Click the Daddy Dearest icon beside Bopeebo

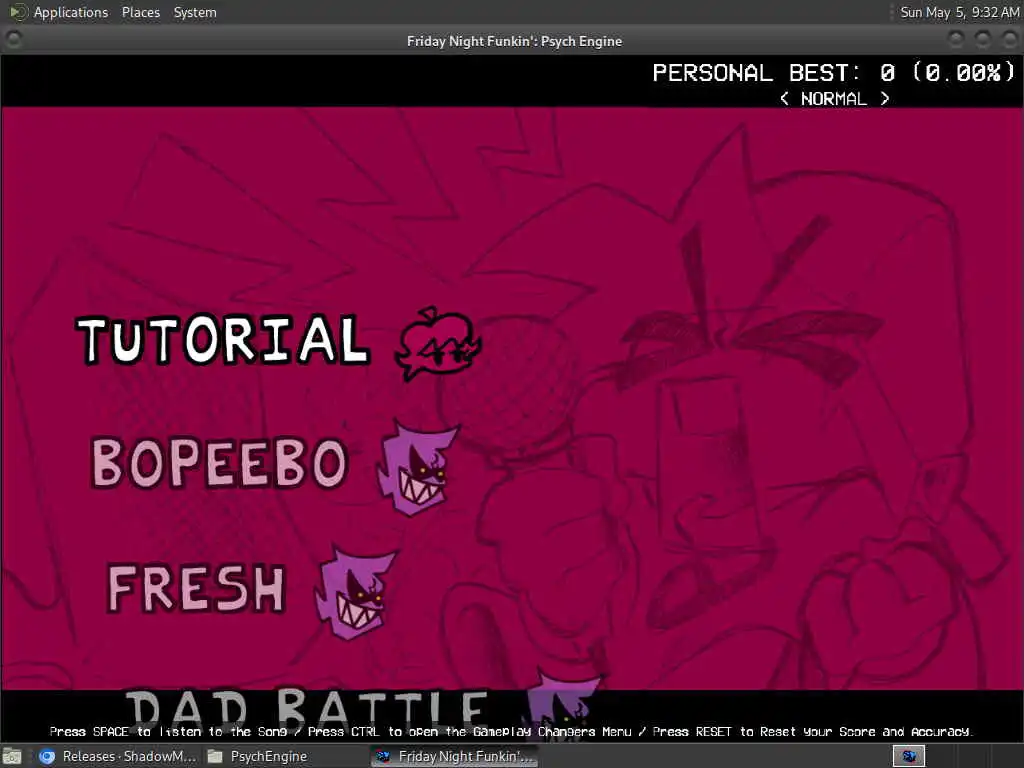point(417,468)
